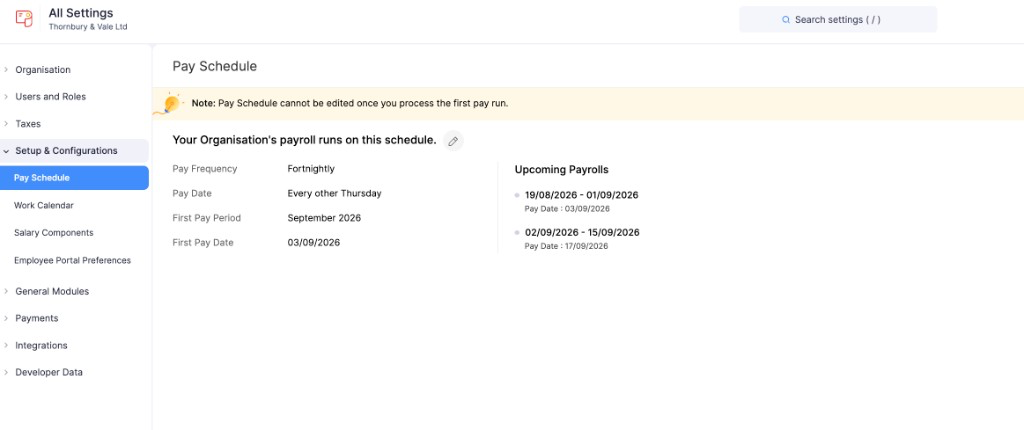Edit pay schedule using pencil icon
This screenshot has height=430, width=1024.
453,141
